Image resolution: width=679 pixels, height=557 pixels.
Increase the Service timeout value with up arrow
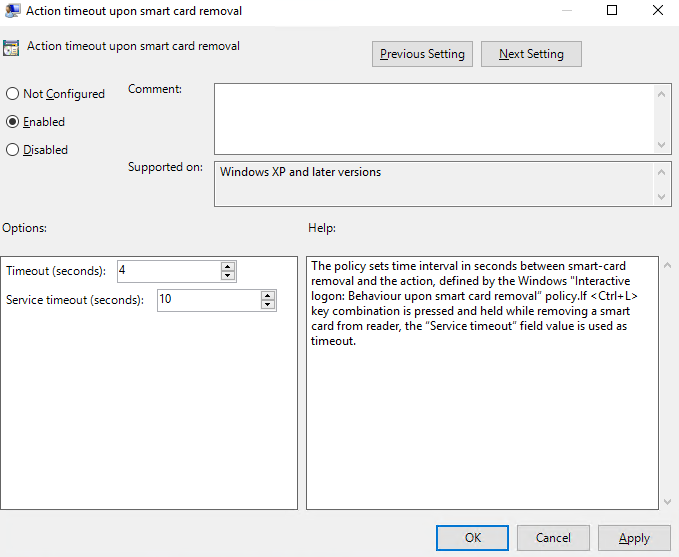click(x=268, y=296)
